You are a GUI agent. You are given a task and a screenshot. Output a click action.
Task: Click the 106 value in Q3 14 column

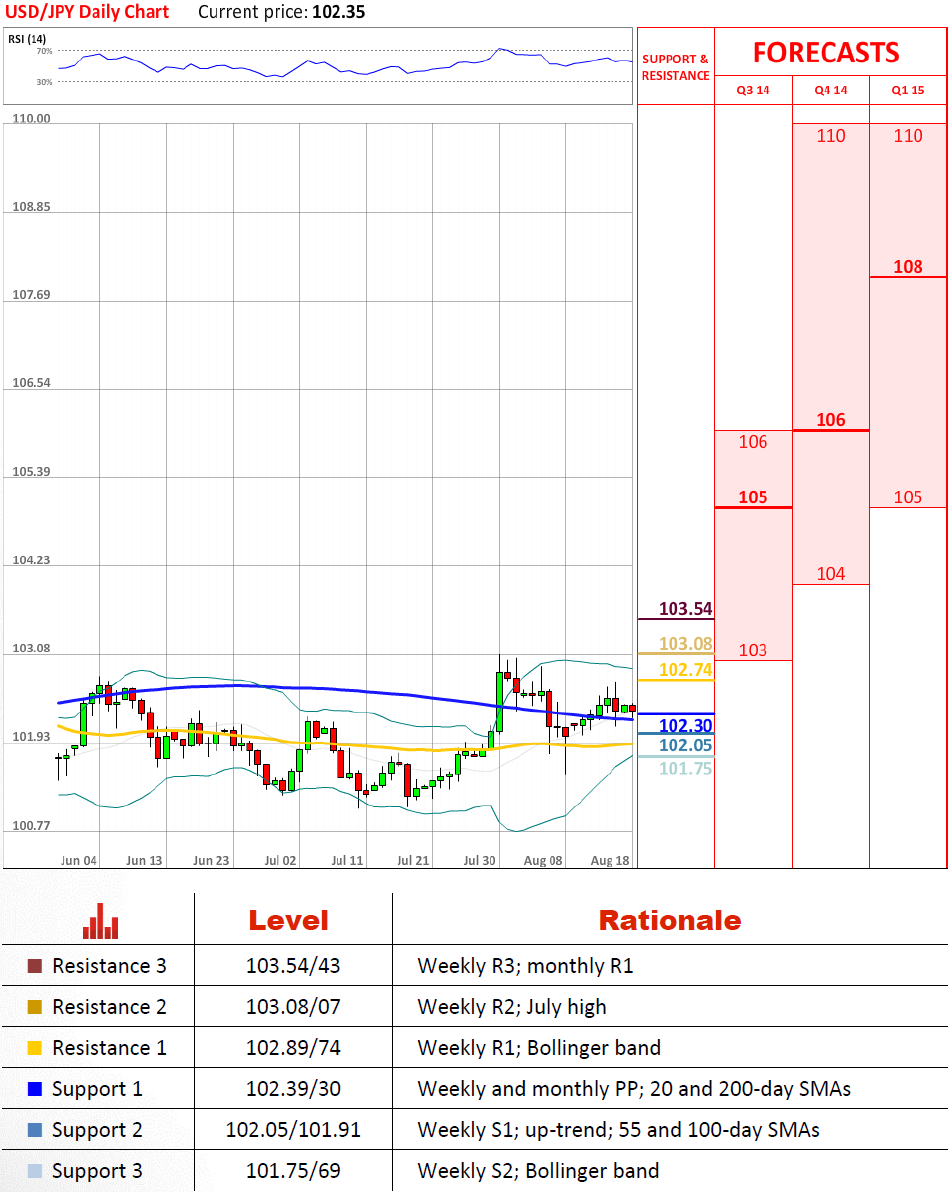753,442
